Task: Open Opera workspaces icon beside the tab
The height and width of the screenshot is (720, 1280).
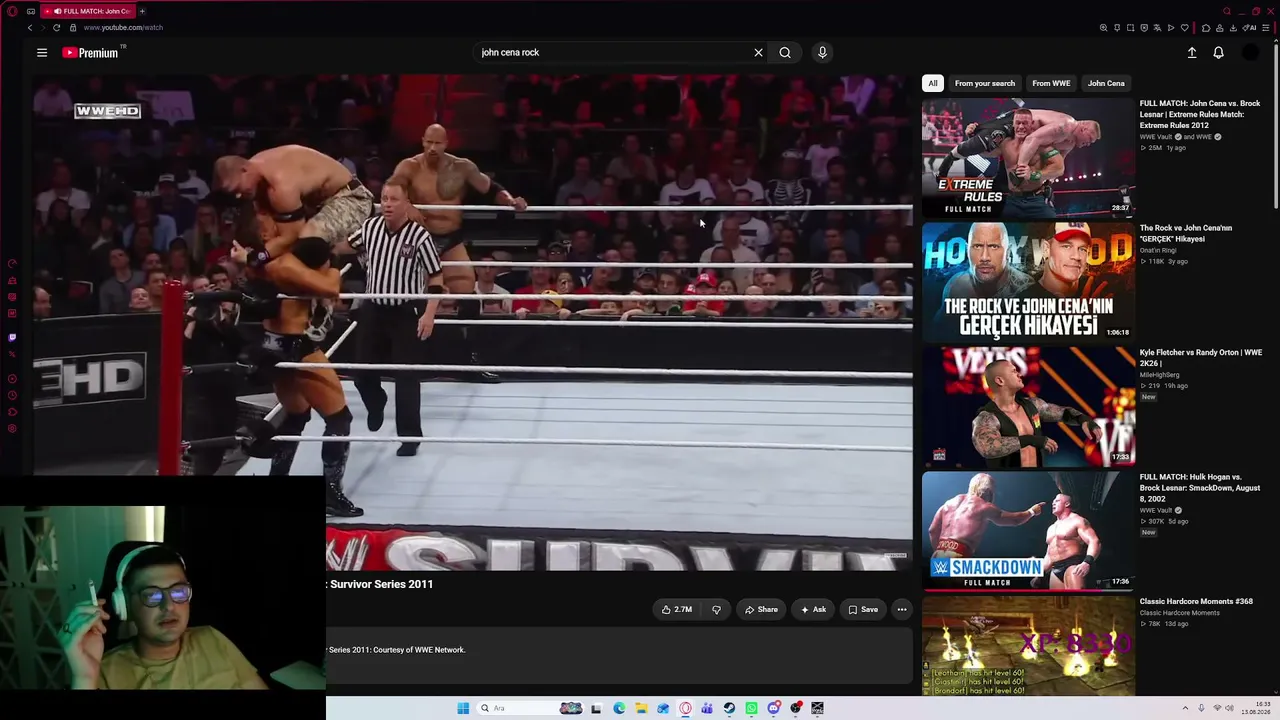Action: coord(31,11)
